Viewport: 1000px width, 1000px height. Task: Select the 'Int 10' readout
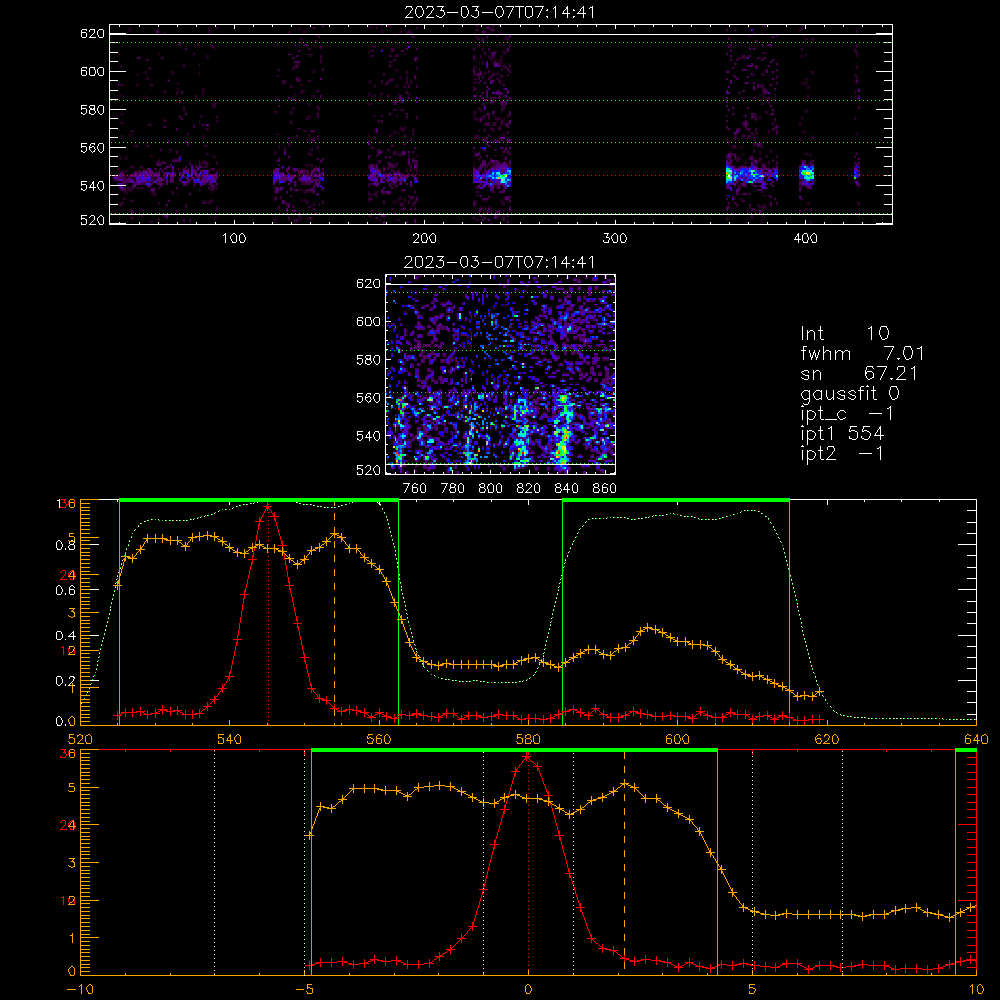coord(844,333)
